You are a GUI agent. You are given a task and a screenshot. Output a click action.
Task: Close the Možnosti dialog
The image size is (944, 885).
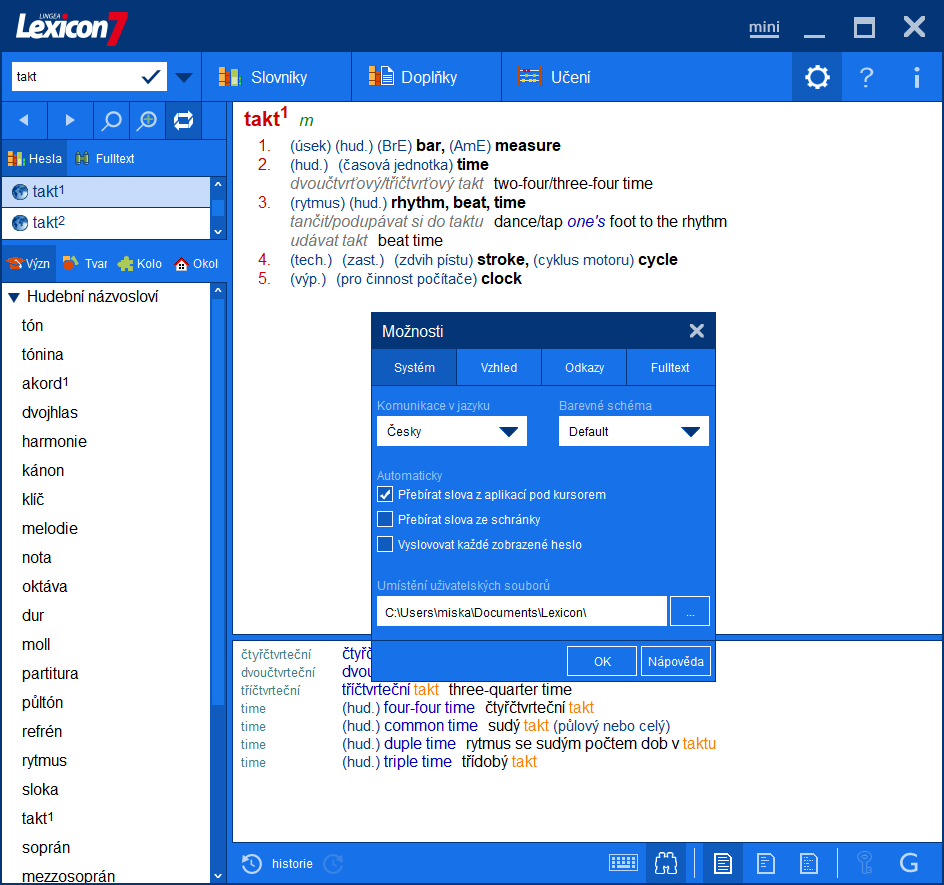click(697, 331)
